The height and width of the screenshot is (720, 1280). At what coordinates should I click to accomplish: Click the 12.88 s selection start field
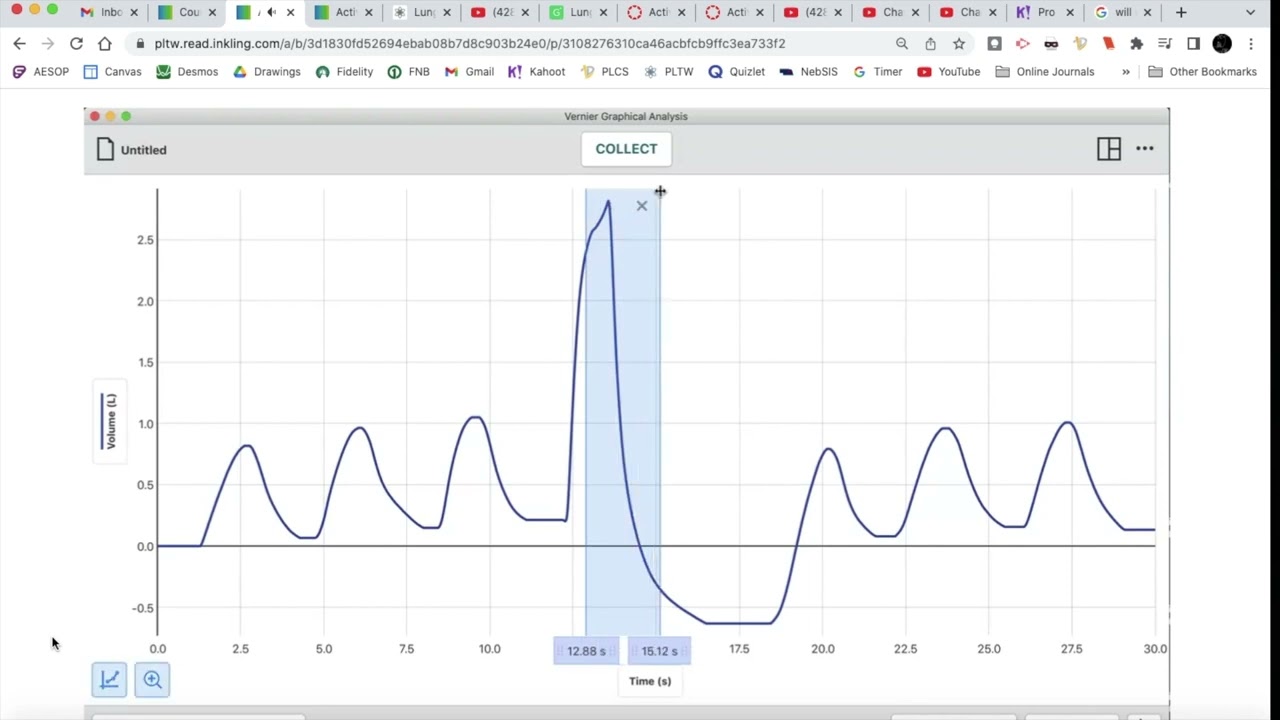[x=586, y=651]
